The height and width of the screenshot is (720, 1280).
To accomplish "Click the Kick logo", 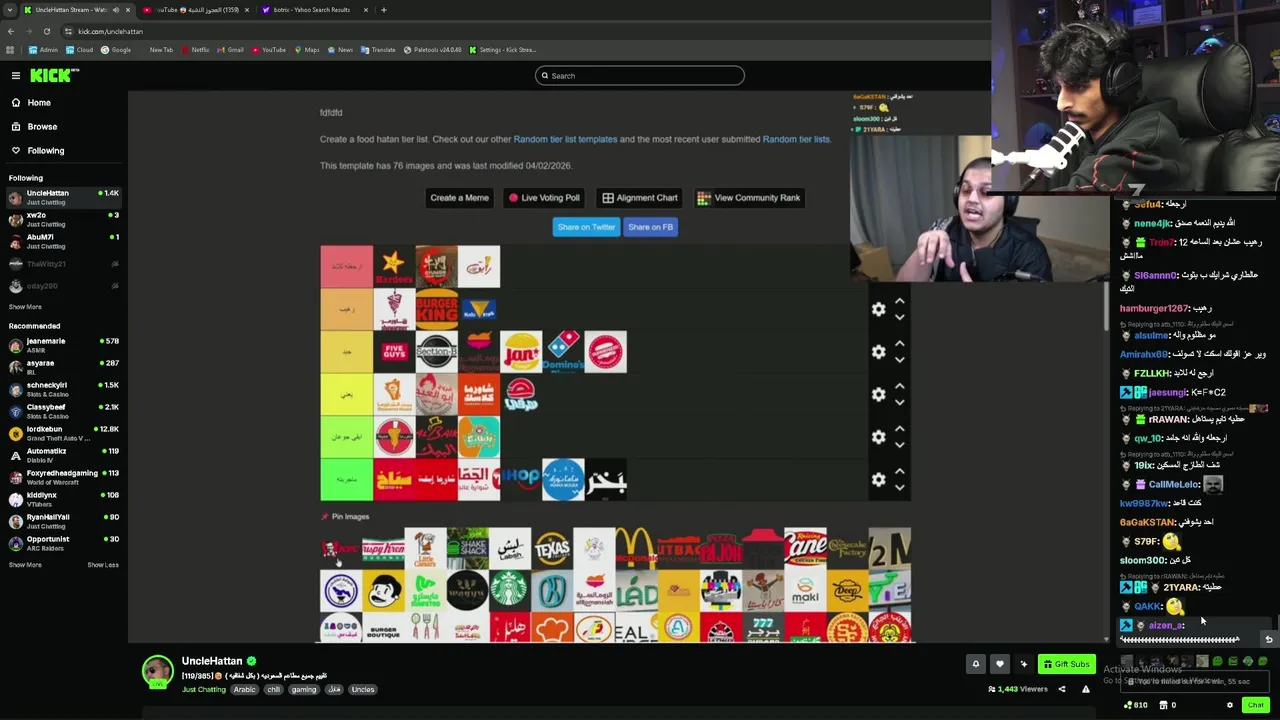I will click(x=54, y=76).
